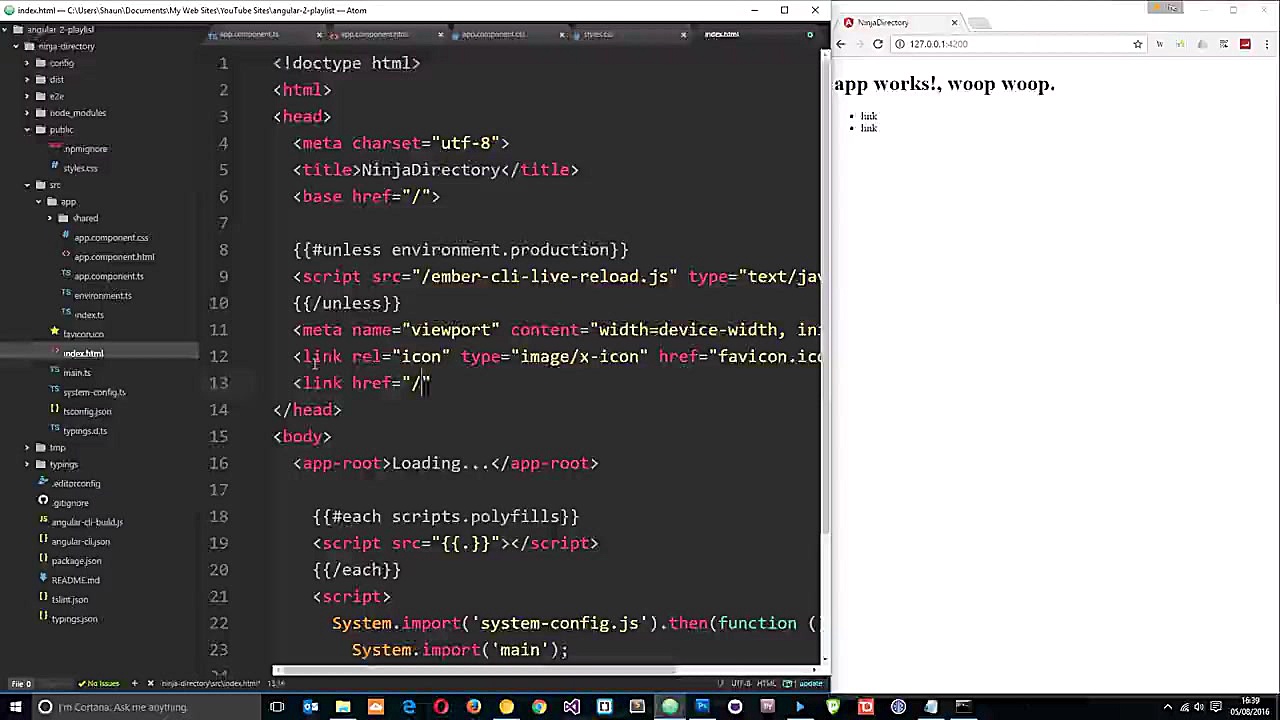
Task: Expand the node_modules folder
Action: [27, 112]
